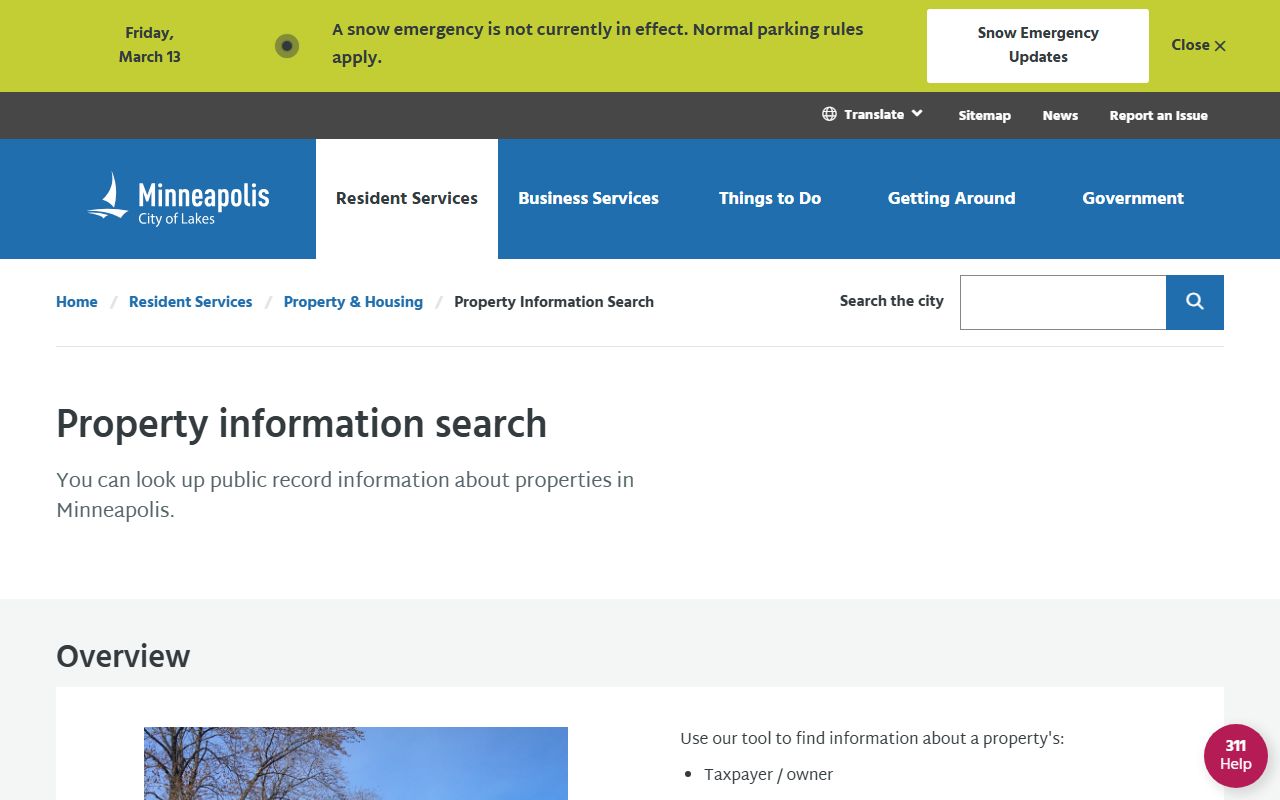
Task: Click the globe icon next to Translate
Action: coord(829,114)
